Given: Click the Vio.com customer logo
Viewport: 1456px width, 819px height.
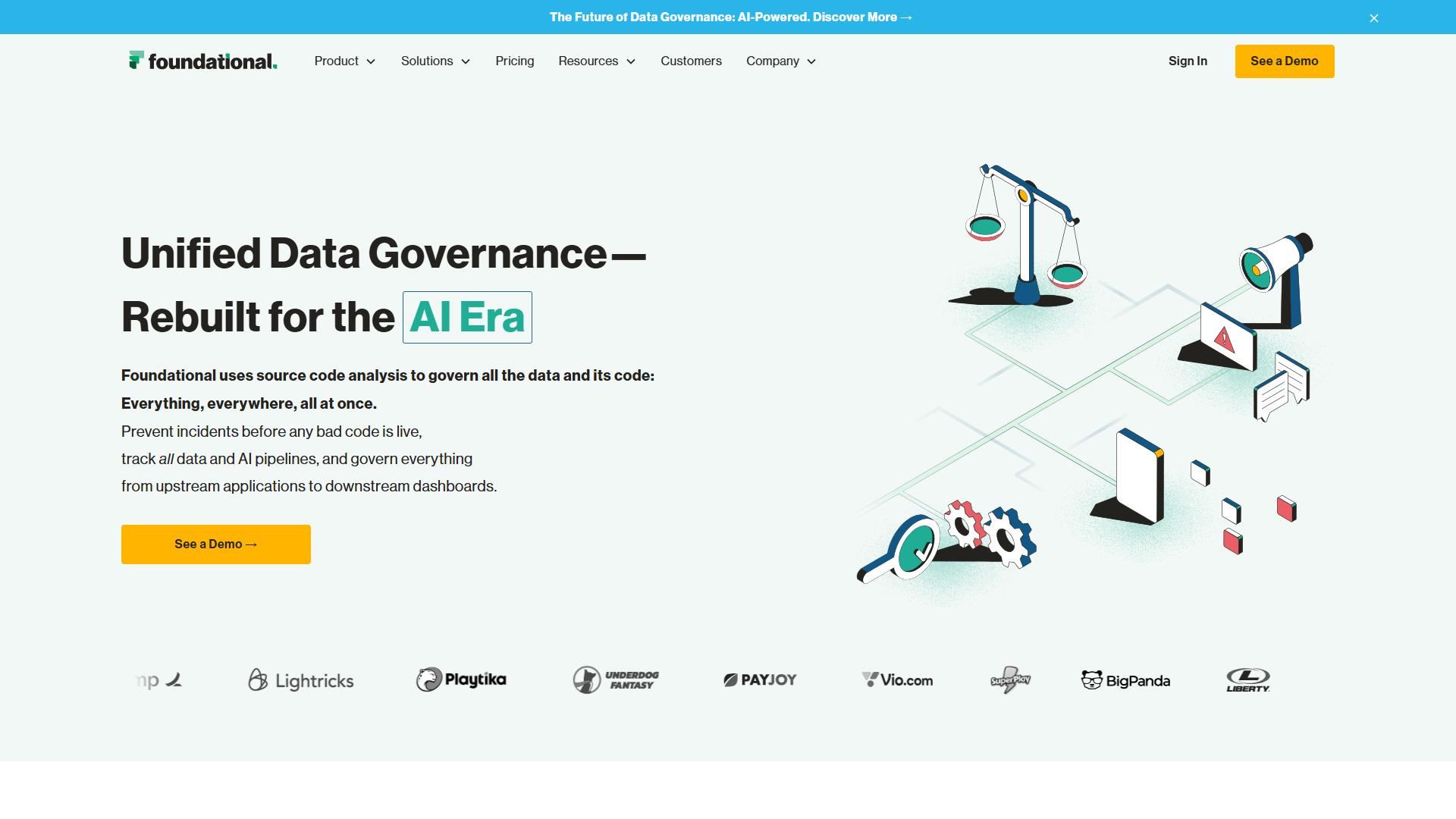Looking at the screenshot, I should click(897, 680).
